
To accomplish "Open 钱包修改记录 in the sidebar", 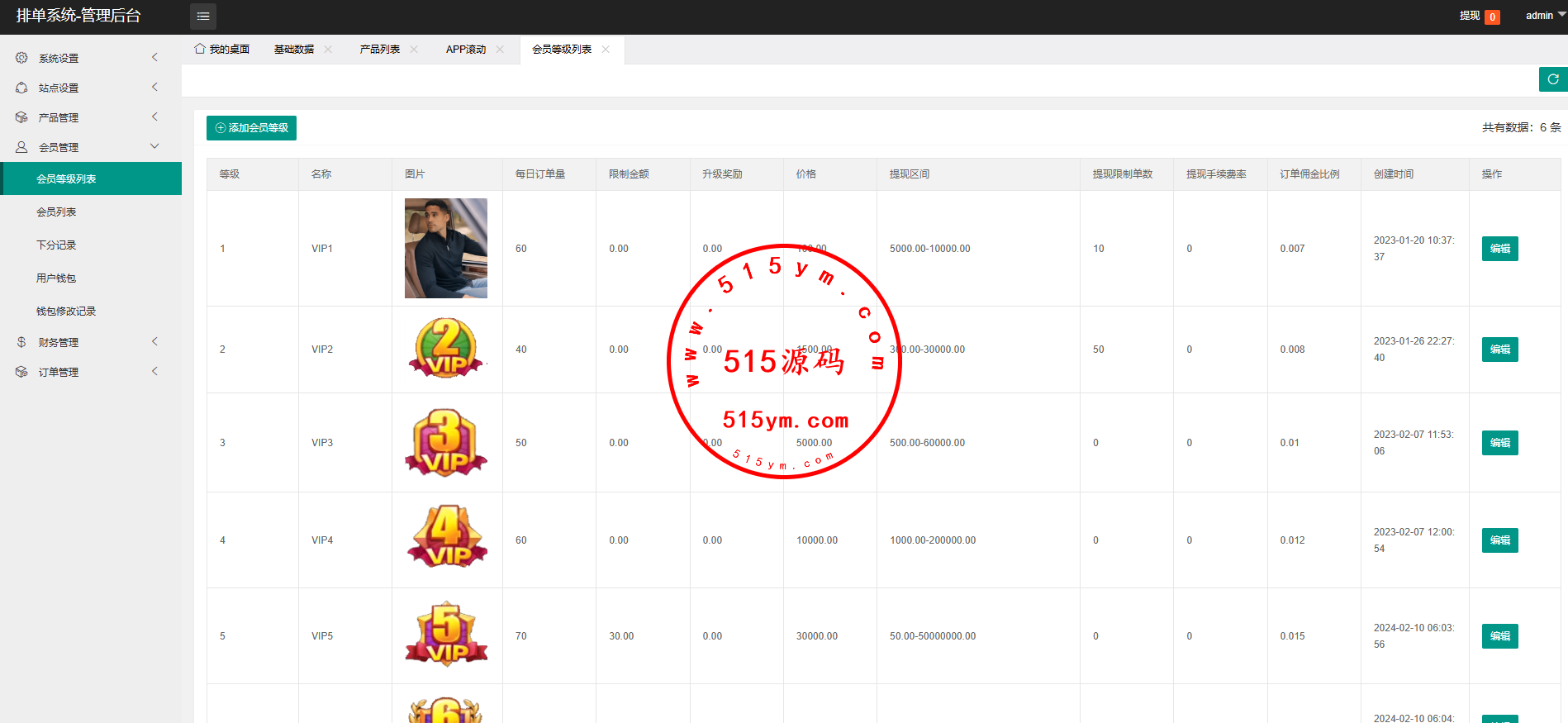I will [x=66, y=311].
